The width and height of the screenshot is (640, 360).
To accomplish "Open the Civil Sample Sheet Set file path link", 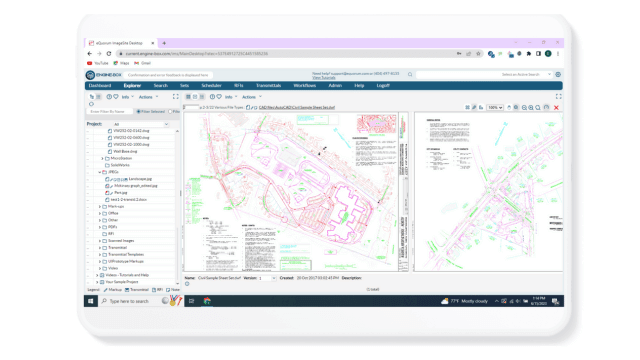I will pyautogui.click(x=297, y=107).
